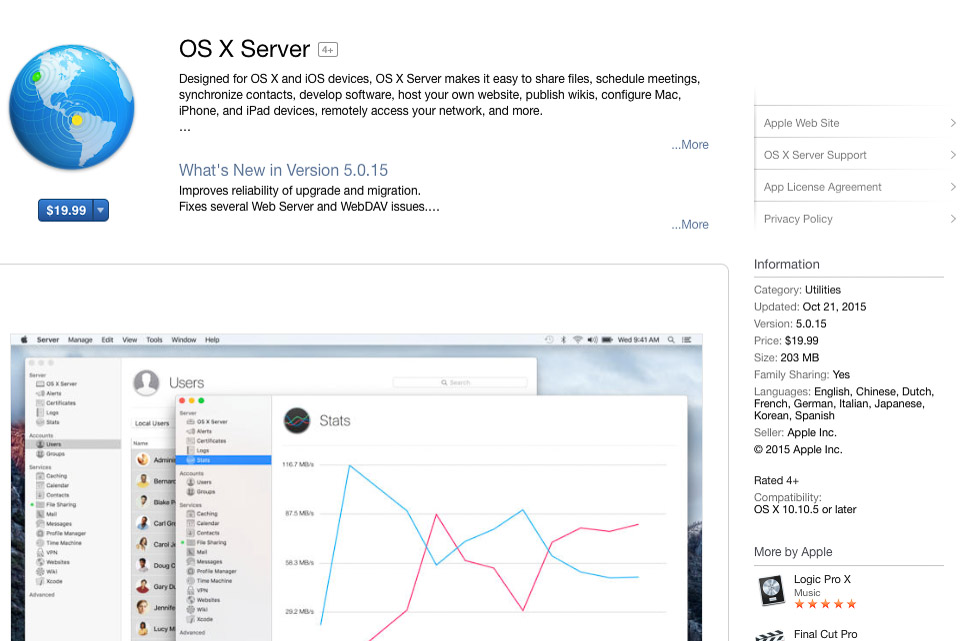The height and width of the screenshot is (641, 962).
Task: Click the battery icon in menu bar
Action: 607,339
